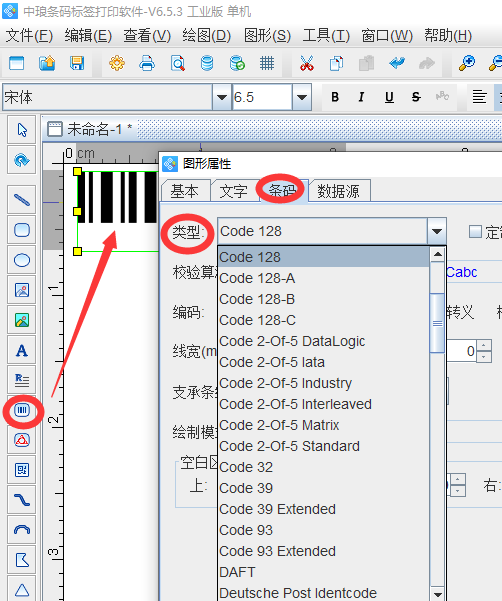Pick the rounded rectangle tool

[22, 230]
